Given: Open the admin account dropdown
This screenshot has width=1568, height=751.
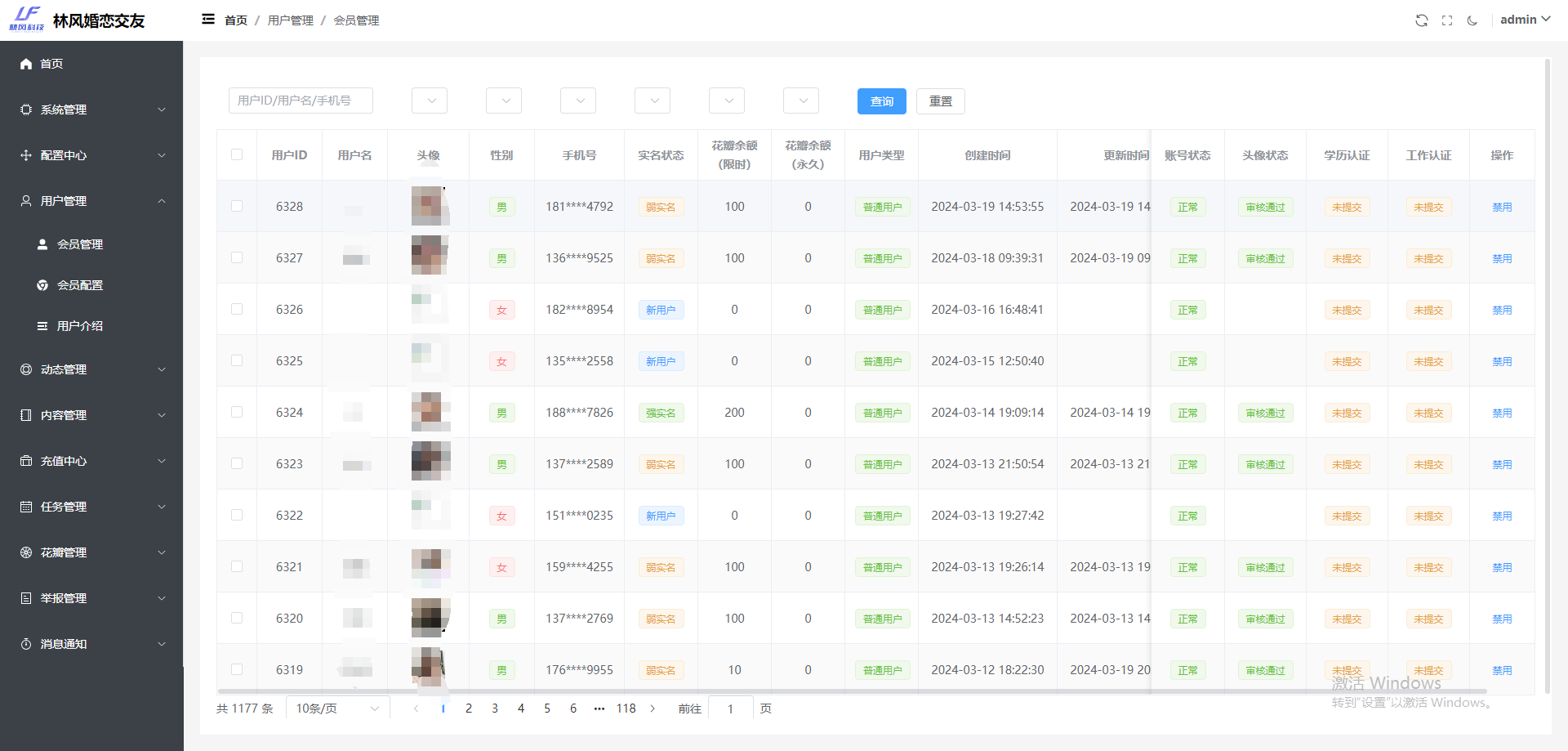Looking at the screenshot, I should (1524, 19).
